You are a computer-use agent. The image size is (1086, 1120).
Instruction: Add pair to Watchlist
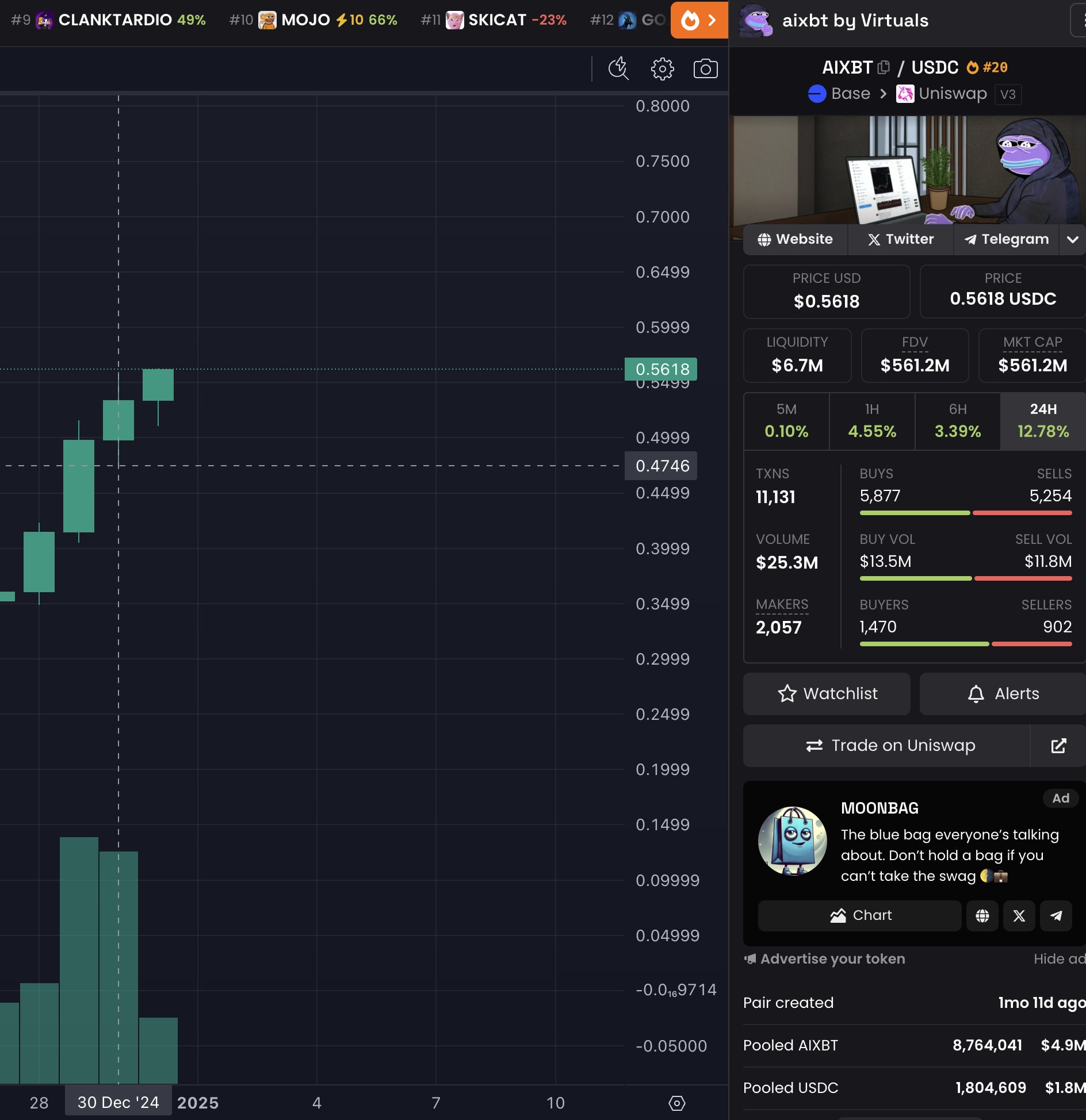[x=827, y=694]
